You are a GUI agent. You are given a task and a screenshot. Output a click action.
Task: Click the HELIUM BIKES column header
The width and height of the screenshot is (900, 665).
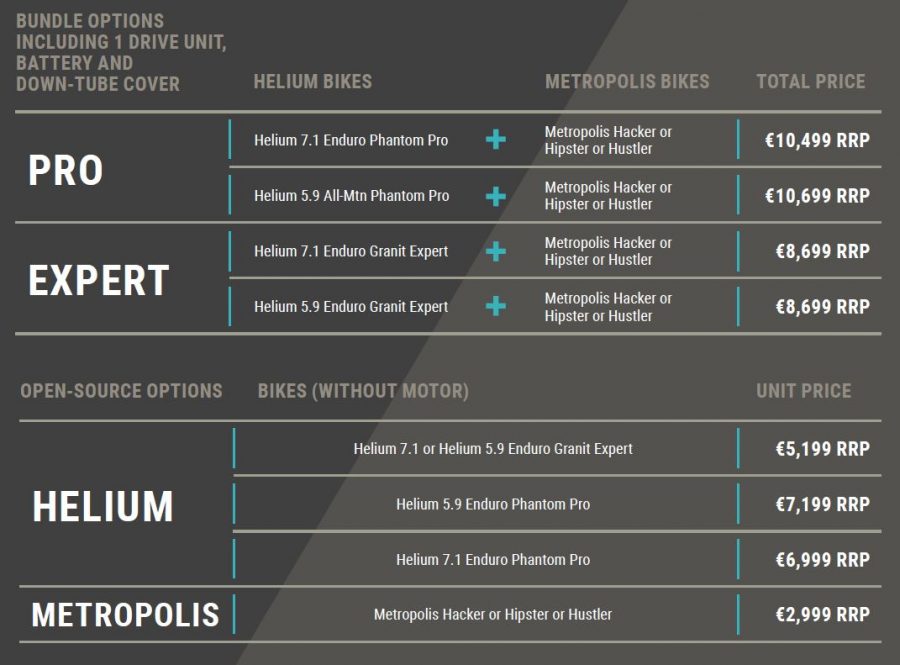(x=313, y=81)
